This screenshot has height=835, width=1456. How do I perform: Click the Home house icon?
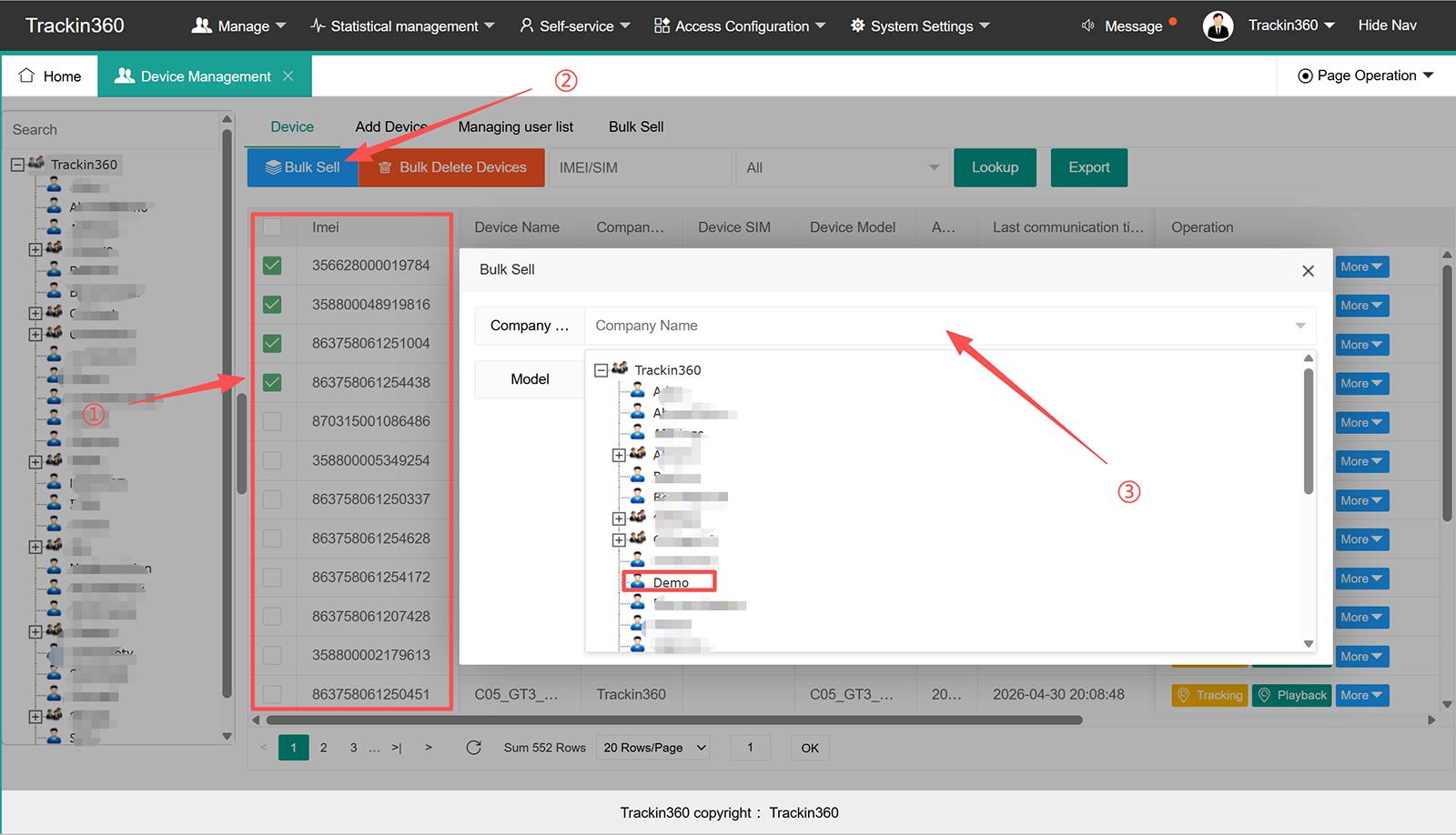coord(26,75)
